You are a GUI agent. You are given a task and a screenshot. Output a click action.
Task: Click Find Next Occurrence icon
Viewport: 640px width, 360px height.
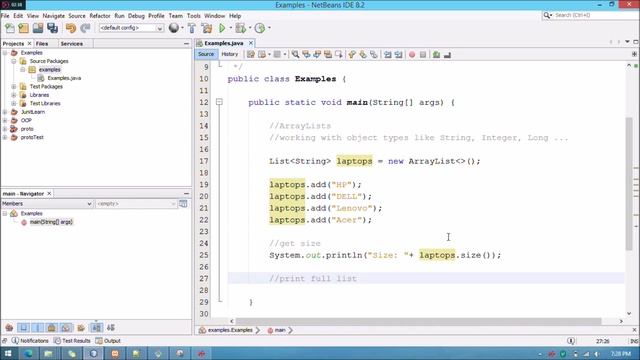317,54
